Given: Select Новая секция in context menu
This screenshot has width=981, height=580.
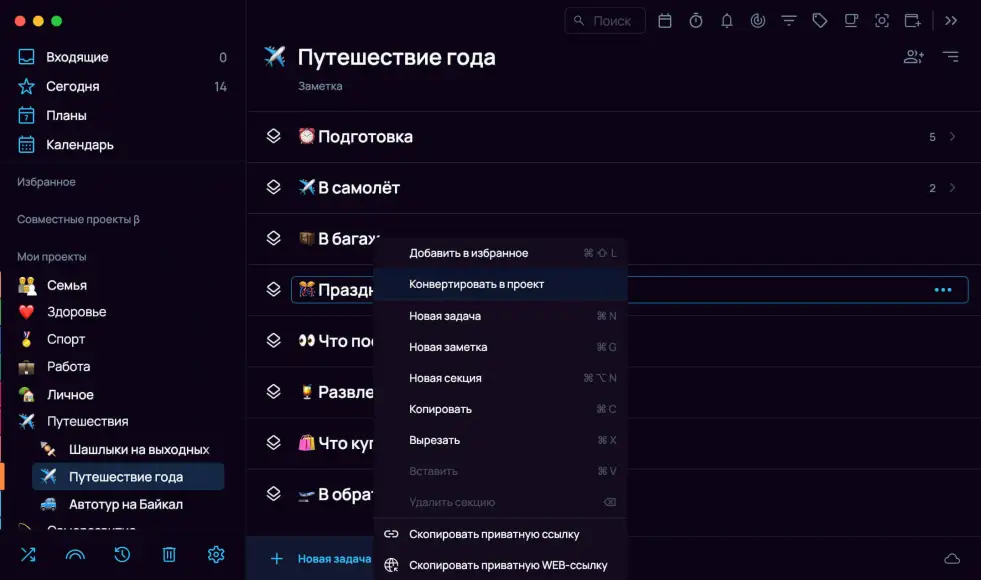Looking at the screenshot, I should [x=445, y=378].
